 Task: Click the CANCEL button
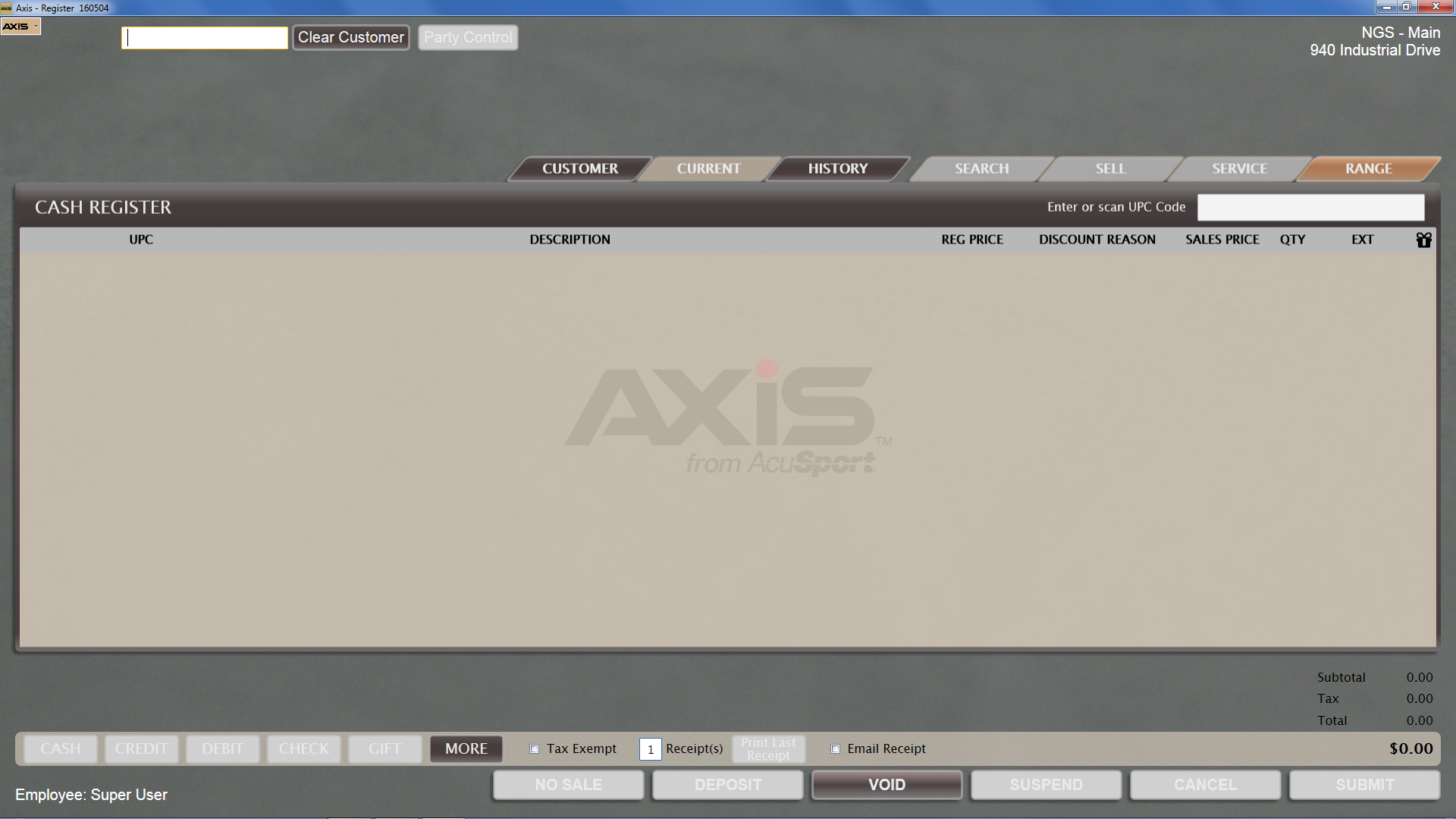point(1206,785)
